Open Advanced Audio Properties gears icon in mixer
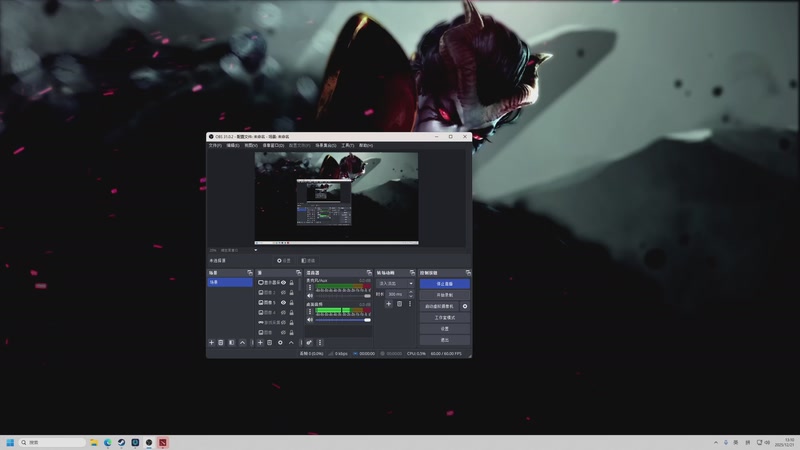Viewport: 800px width, 450px height. click(x=309, y=343)
